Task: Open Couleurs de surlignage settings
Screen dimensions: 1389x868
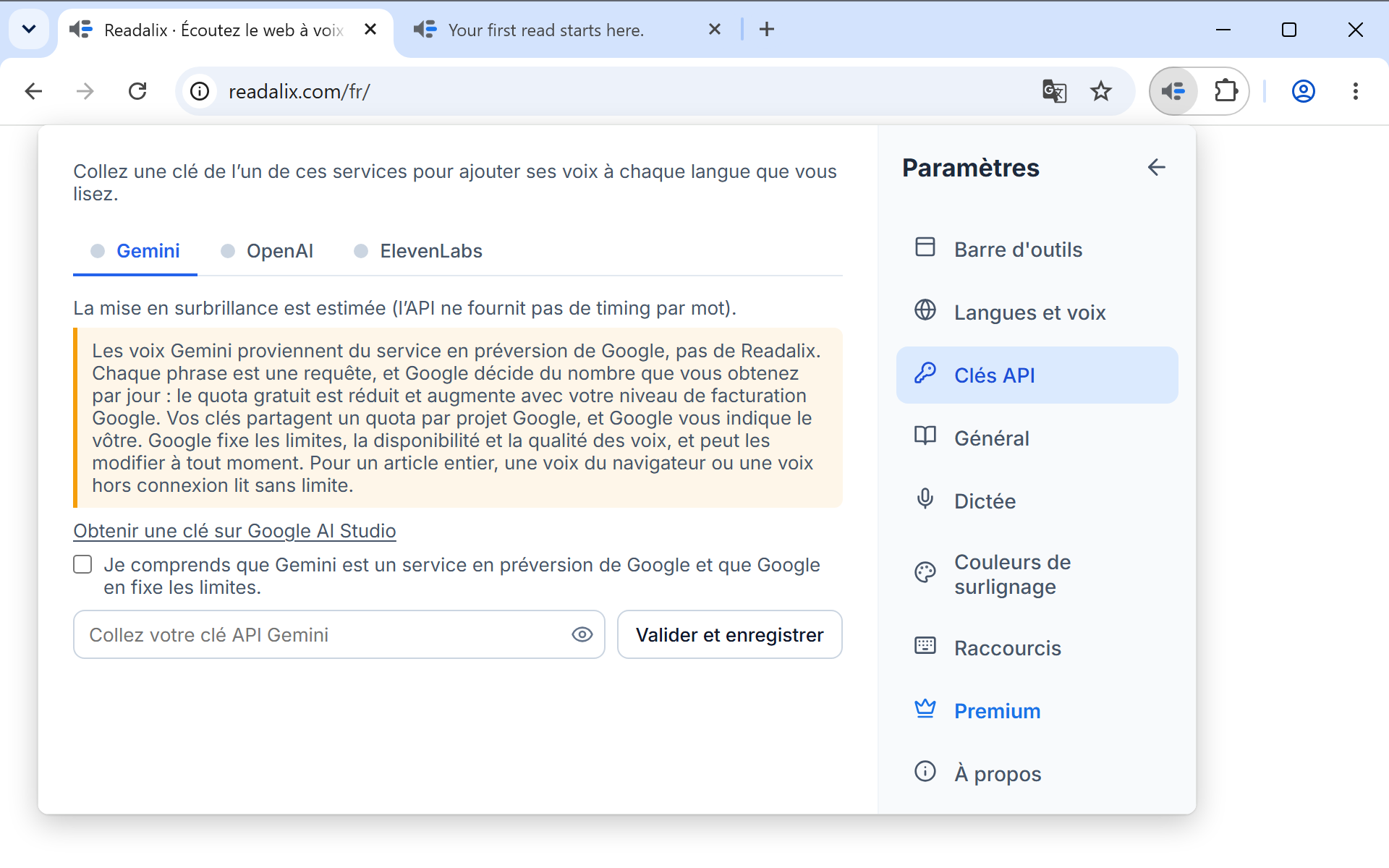Action: [x=1037, y=574]
